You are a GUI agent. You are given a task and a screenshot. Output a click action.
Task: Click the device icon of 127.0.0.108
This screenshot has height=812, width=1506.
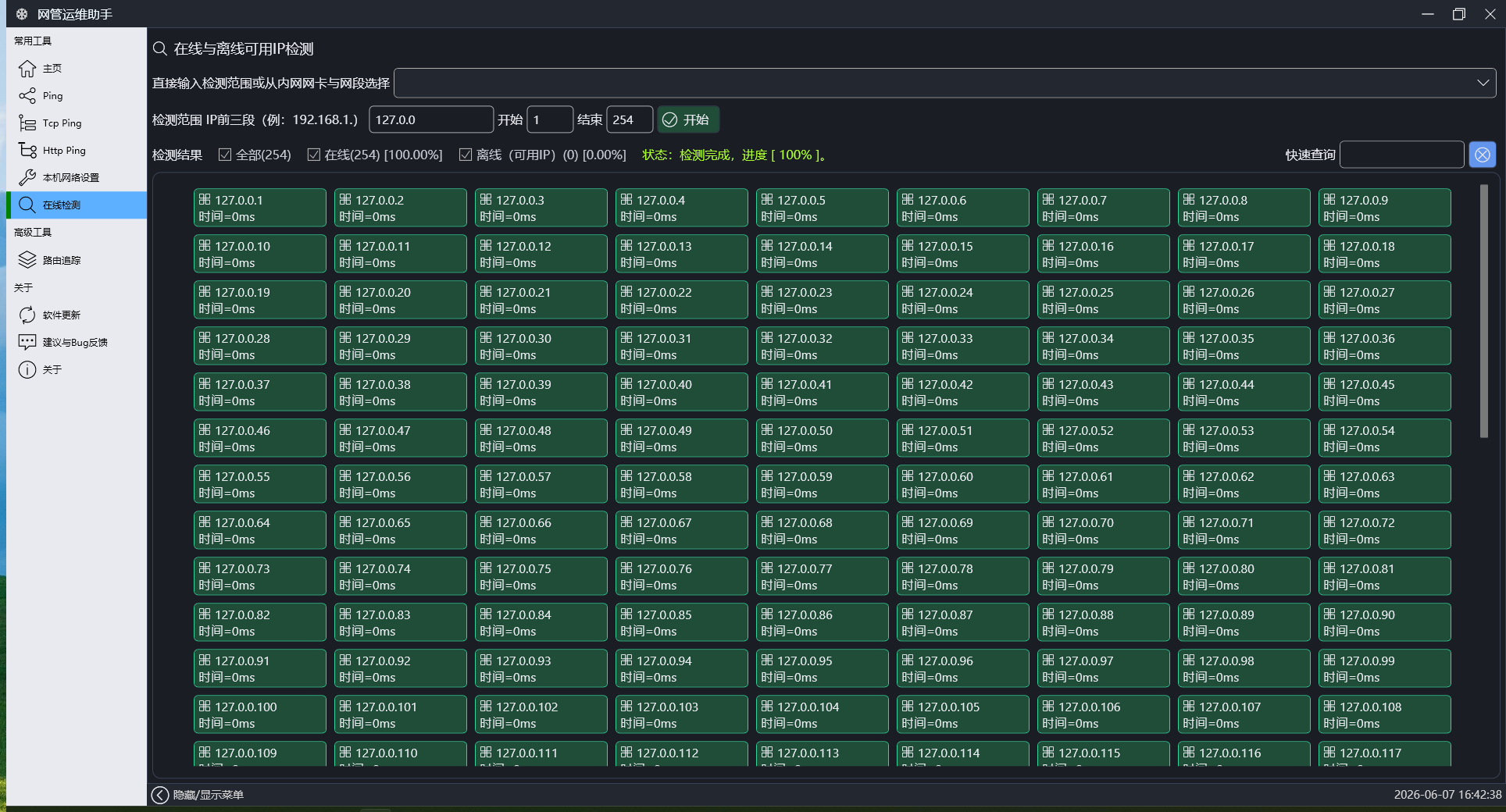[x=1329, y=707]
